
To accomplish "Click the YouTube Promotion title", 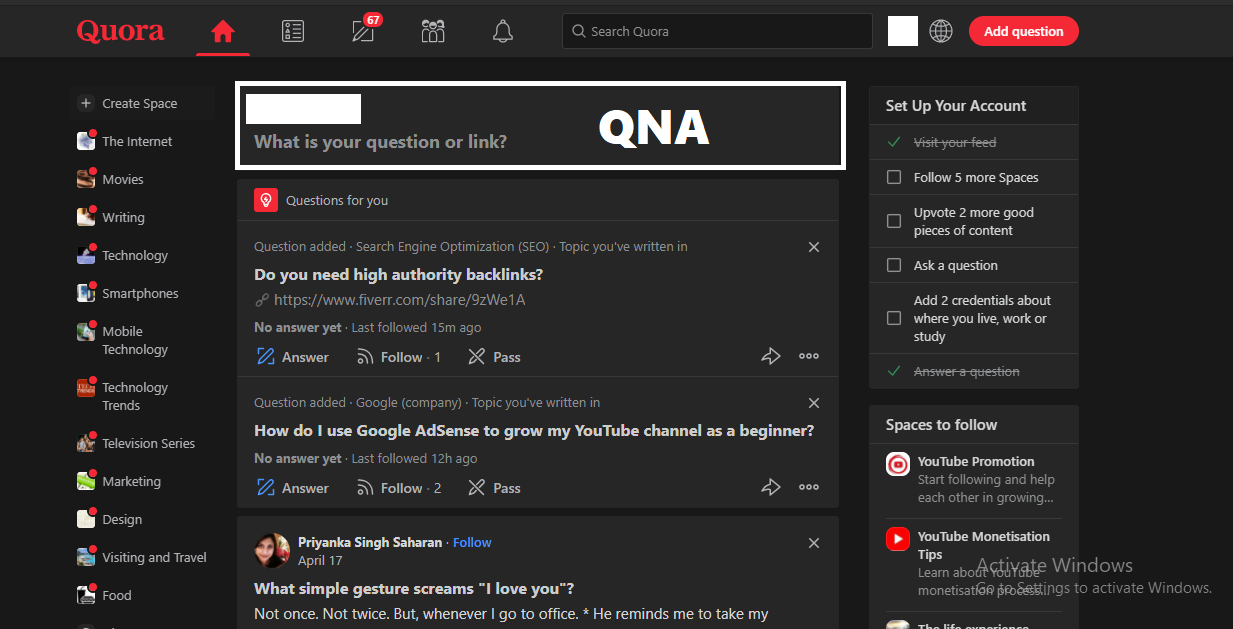I will [976, 461].
